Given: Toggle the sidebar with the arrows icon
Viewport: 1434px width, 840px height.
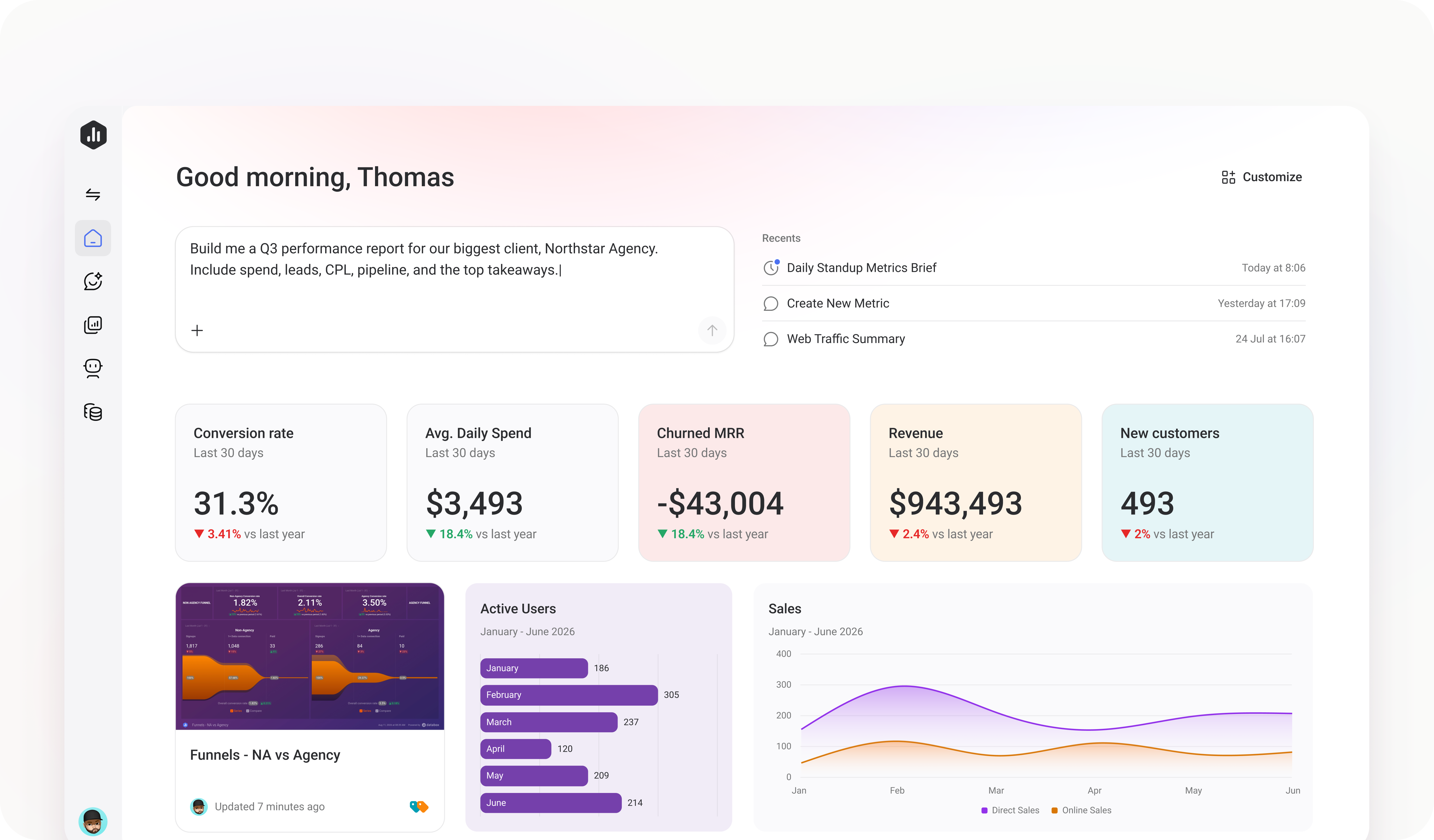Looking at the screenshot, I should (x=93, y=195).
